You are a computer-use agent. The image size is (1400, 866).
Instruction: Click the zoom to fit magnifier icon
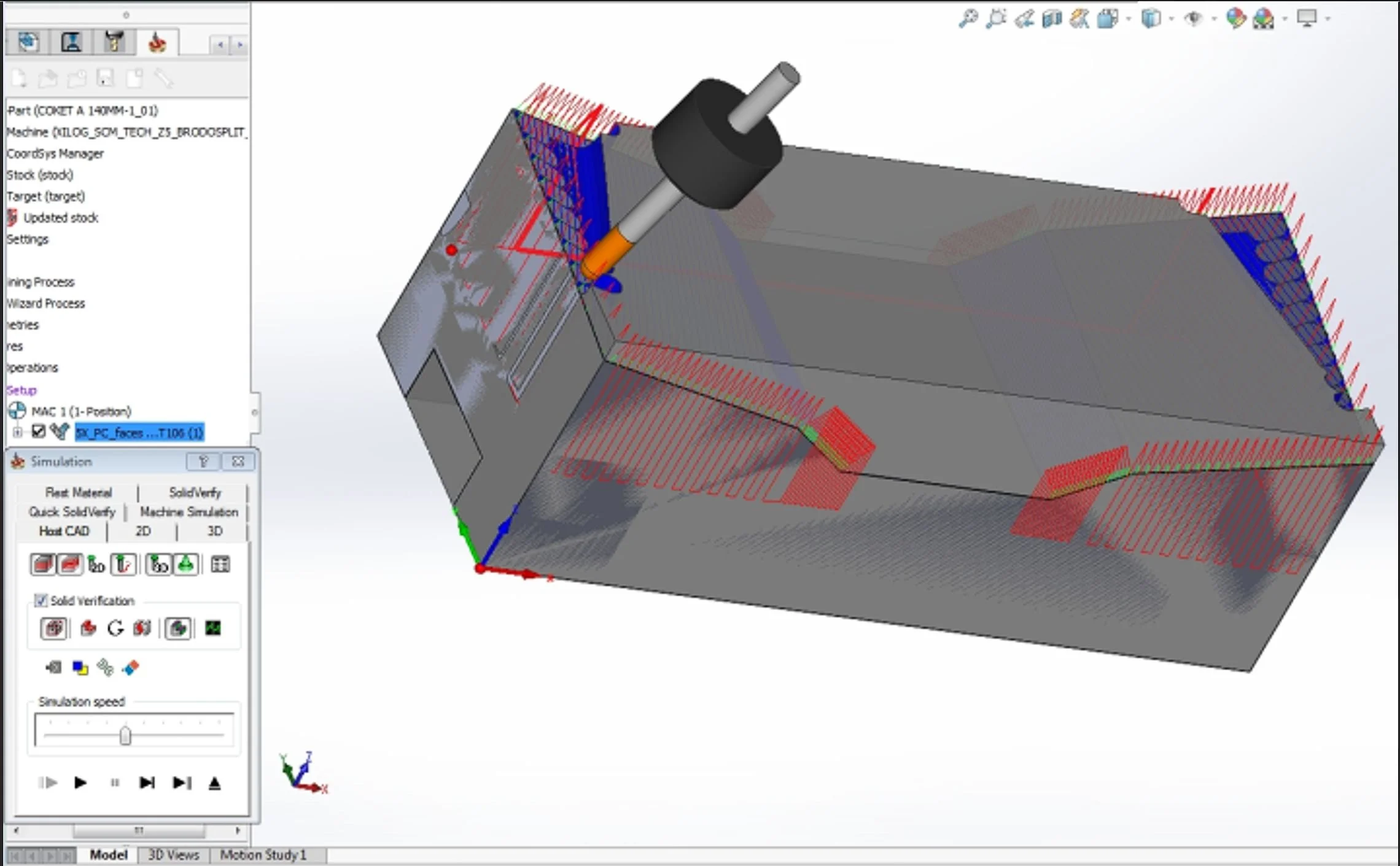pos(968,18)
